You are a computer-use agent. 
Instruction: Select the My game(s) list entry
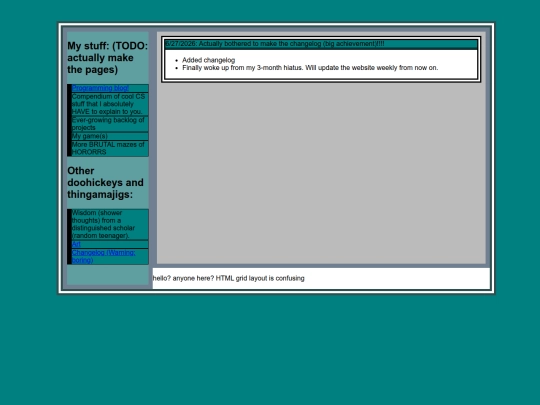(x=110, y=136)
